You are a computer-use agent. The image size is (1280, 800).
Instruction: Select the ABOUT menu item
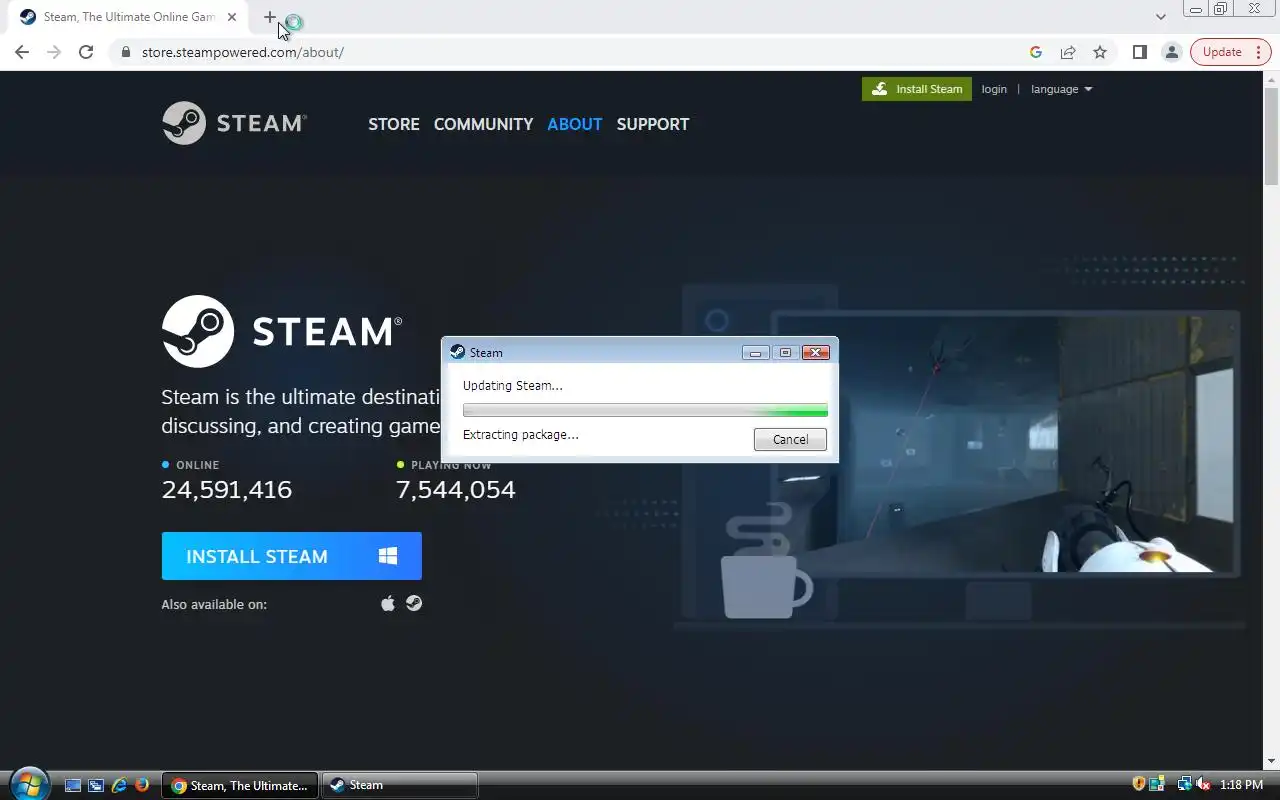coord(575,124)
